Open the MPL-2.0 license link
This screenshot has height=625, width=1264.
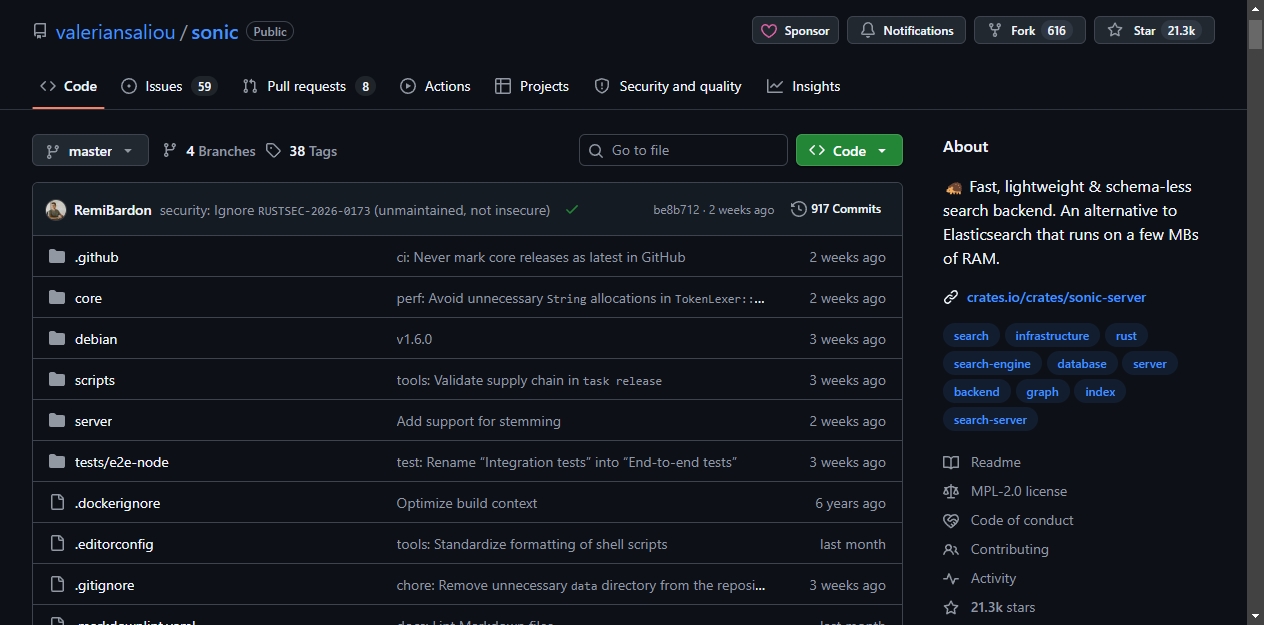(1005, 491)
